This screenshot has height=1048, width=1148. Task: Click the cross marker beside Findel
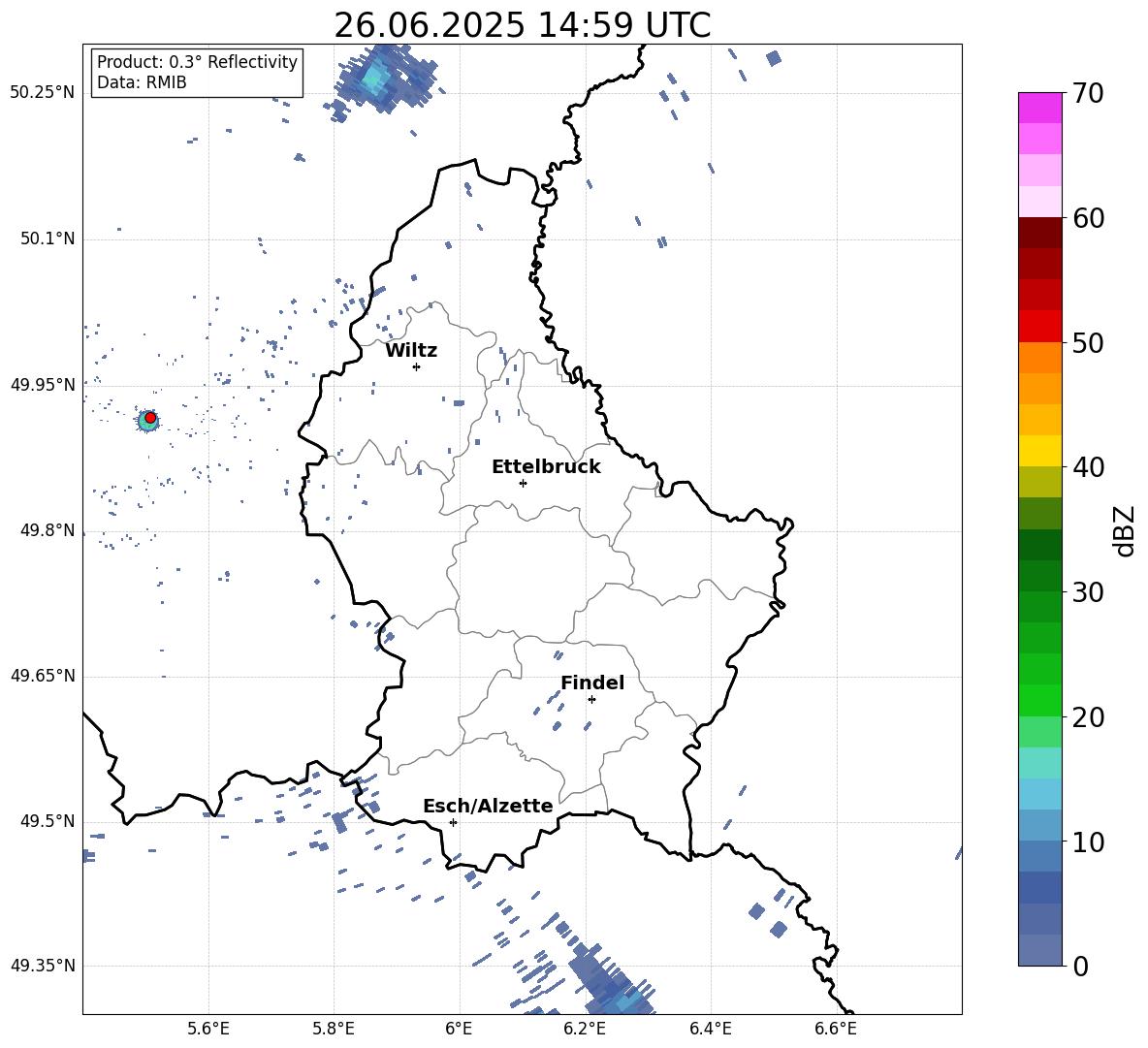click(591, 700)
